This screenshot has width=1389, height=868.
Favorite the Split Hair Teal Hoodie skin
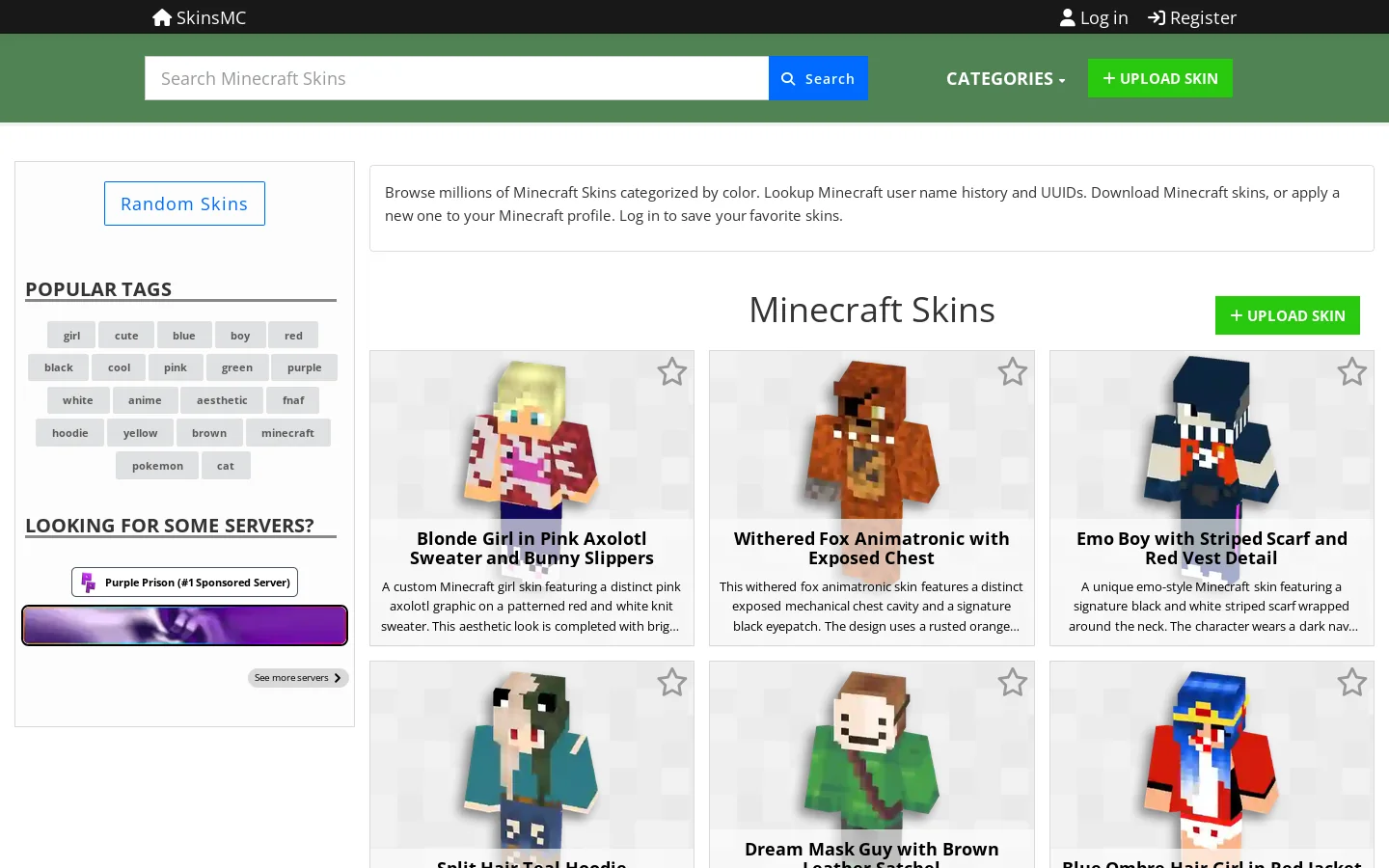tap(672, 682)
